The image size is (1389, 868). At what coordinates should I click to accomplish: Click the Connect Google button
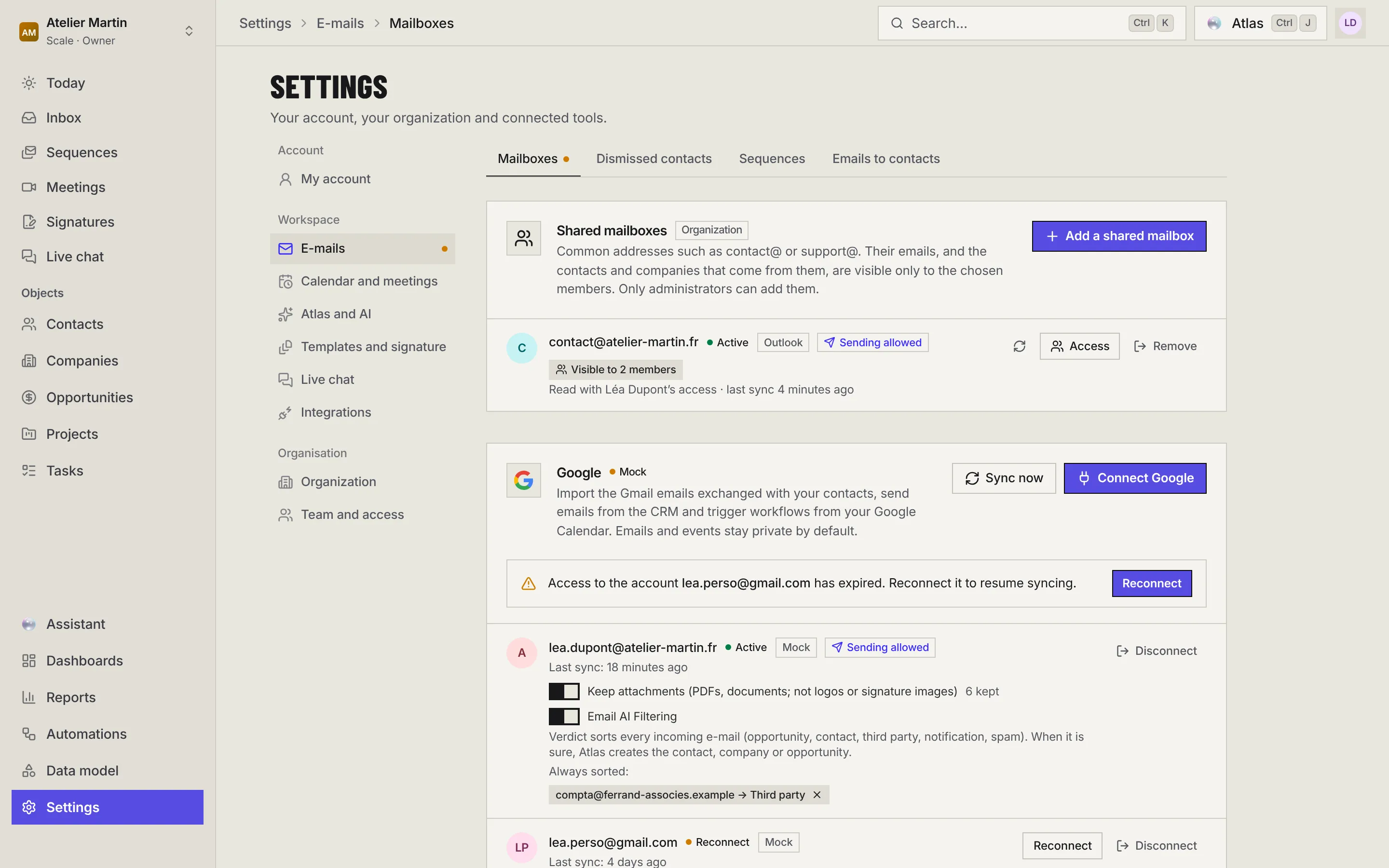[1135, 478]
